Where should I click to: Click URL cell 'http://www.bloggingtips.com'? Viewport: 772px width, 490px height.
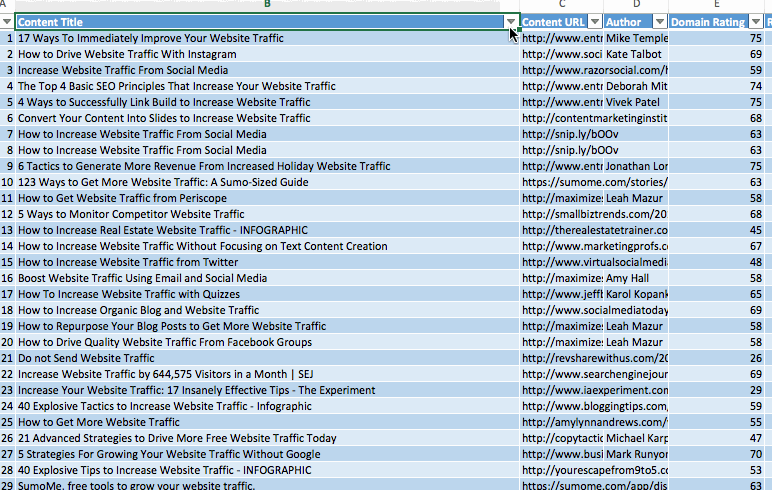594,406
